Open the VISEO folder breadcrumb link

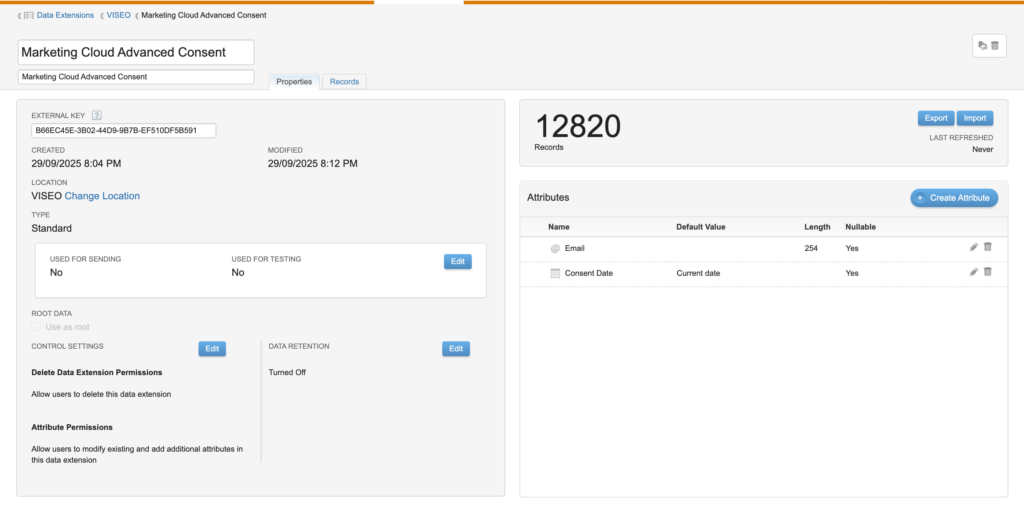point(119,16)
